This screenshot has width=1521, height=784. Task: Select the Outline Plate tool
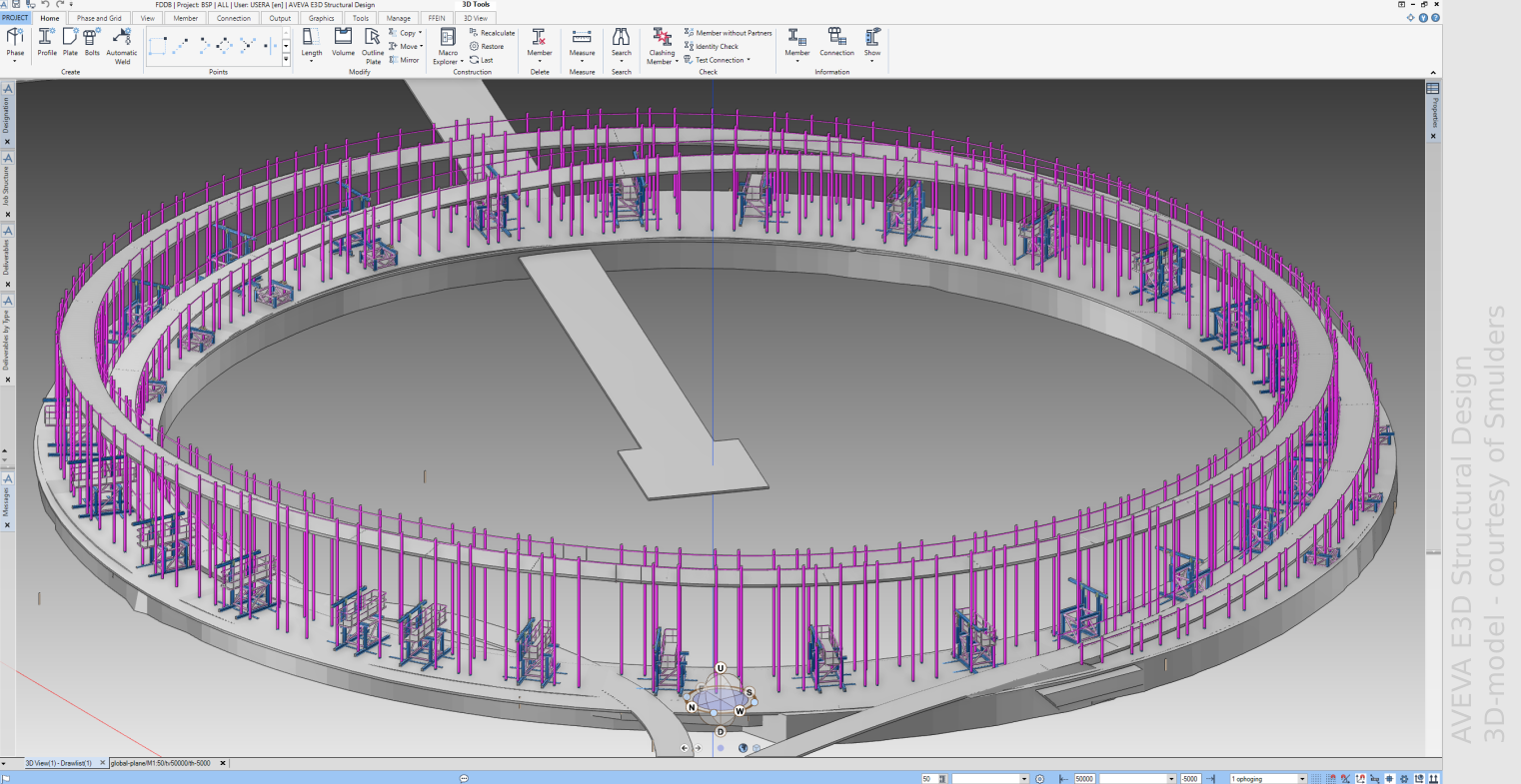373,46
